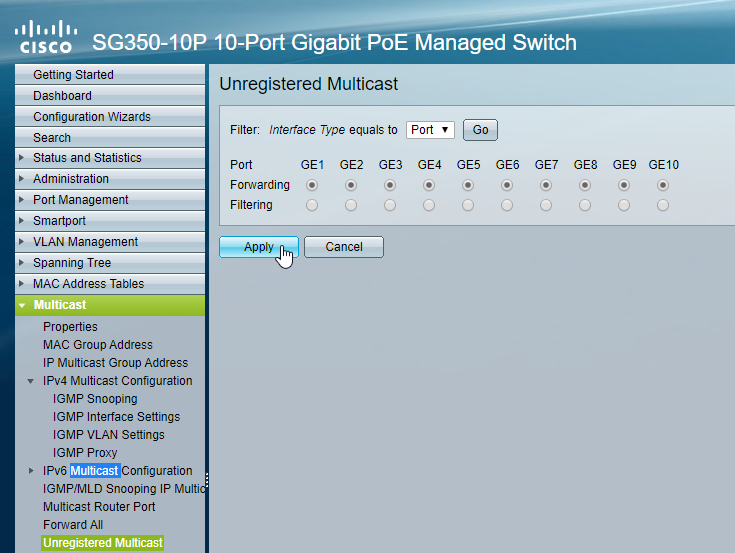Expand the Spanning Tree arrow

coord(21,263)
